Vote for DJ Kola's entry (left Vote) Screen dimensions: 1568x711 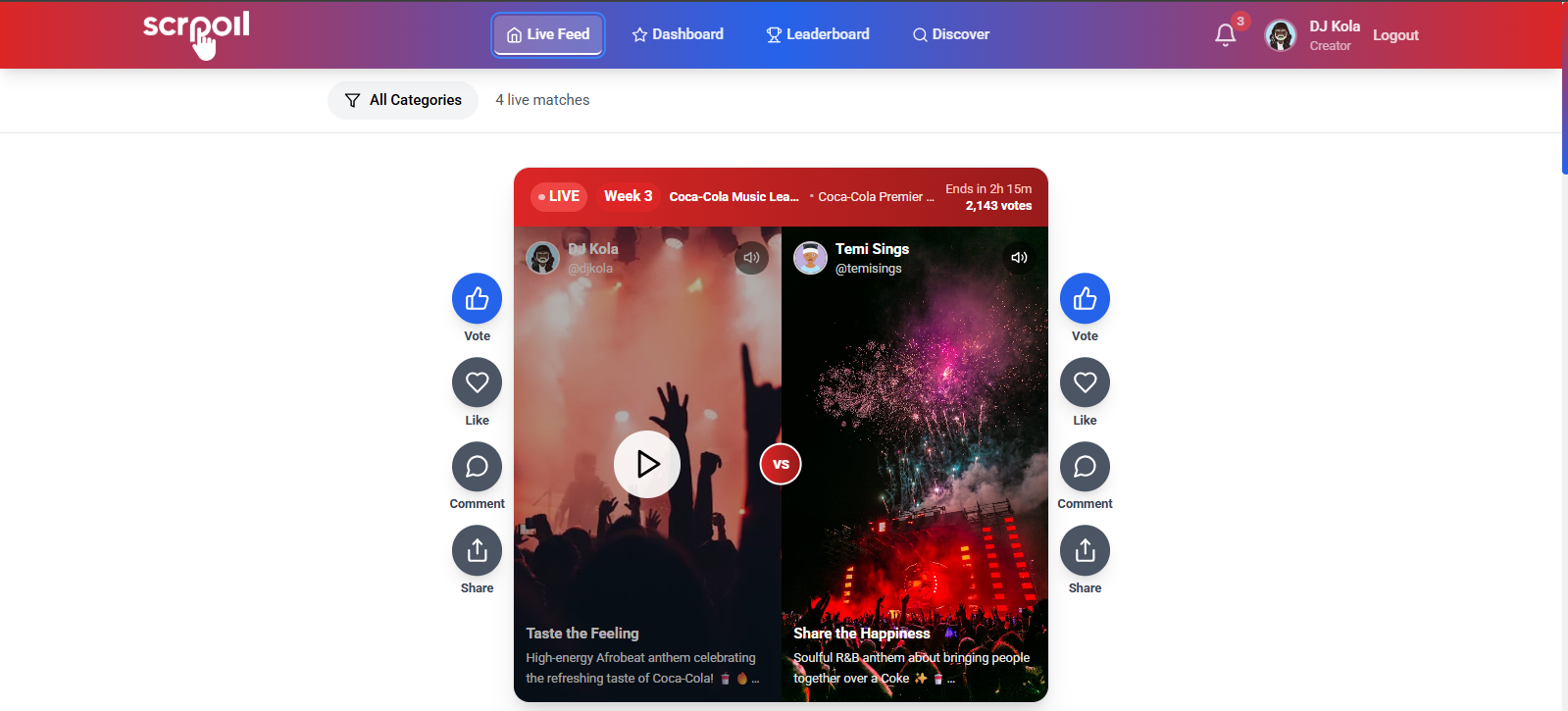[477, 298]
